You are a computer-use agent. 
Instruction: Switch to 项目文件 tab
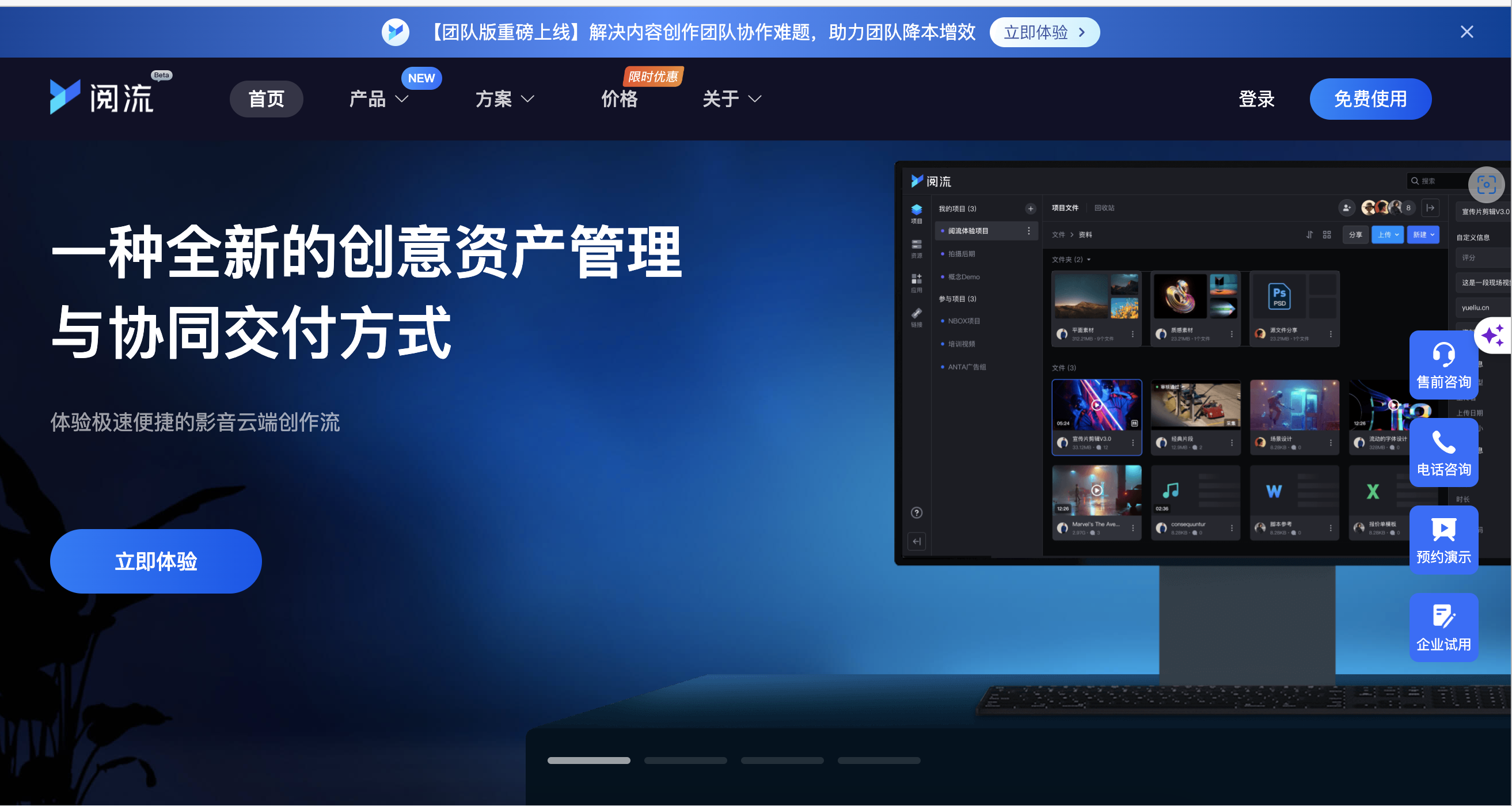(1065, 208)
